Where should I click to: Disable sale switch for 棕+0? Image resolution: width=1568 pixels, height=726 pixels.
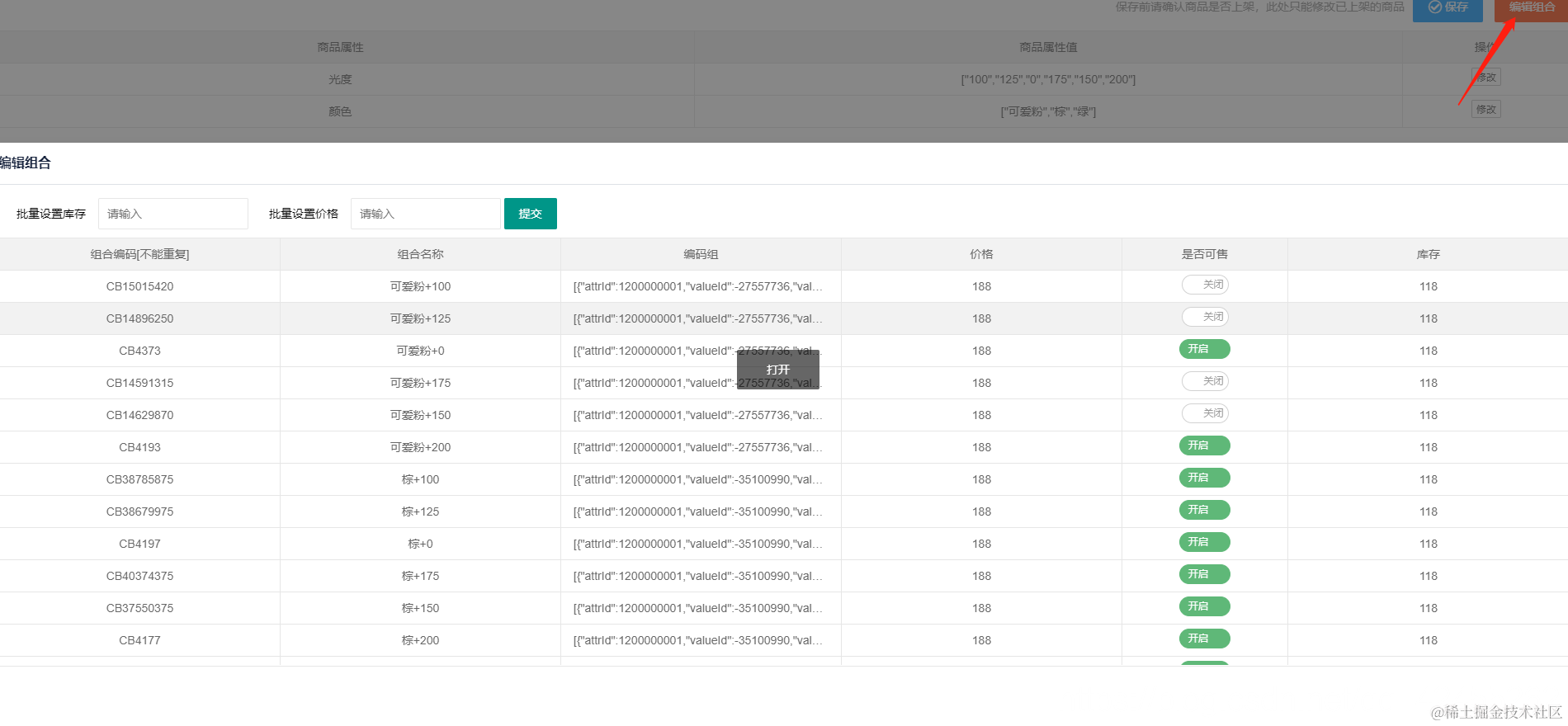[x=1205, y=542]
